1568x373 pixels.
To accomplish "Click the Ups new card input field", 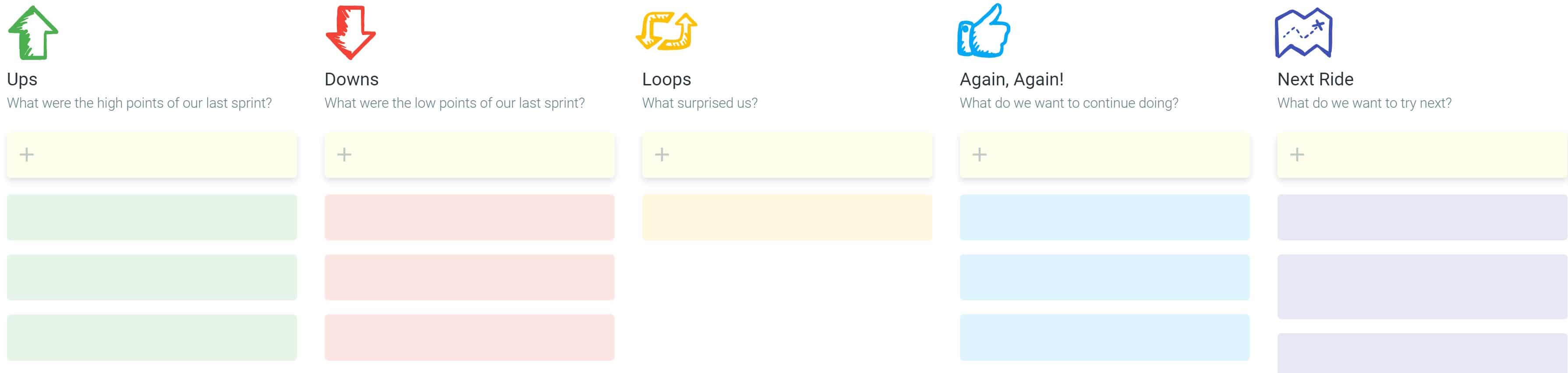I will [x=152, y=155].
